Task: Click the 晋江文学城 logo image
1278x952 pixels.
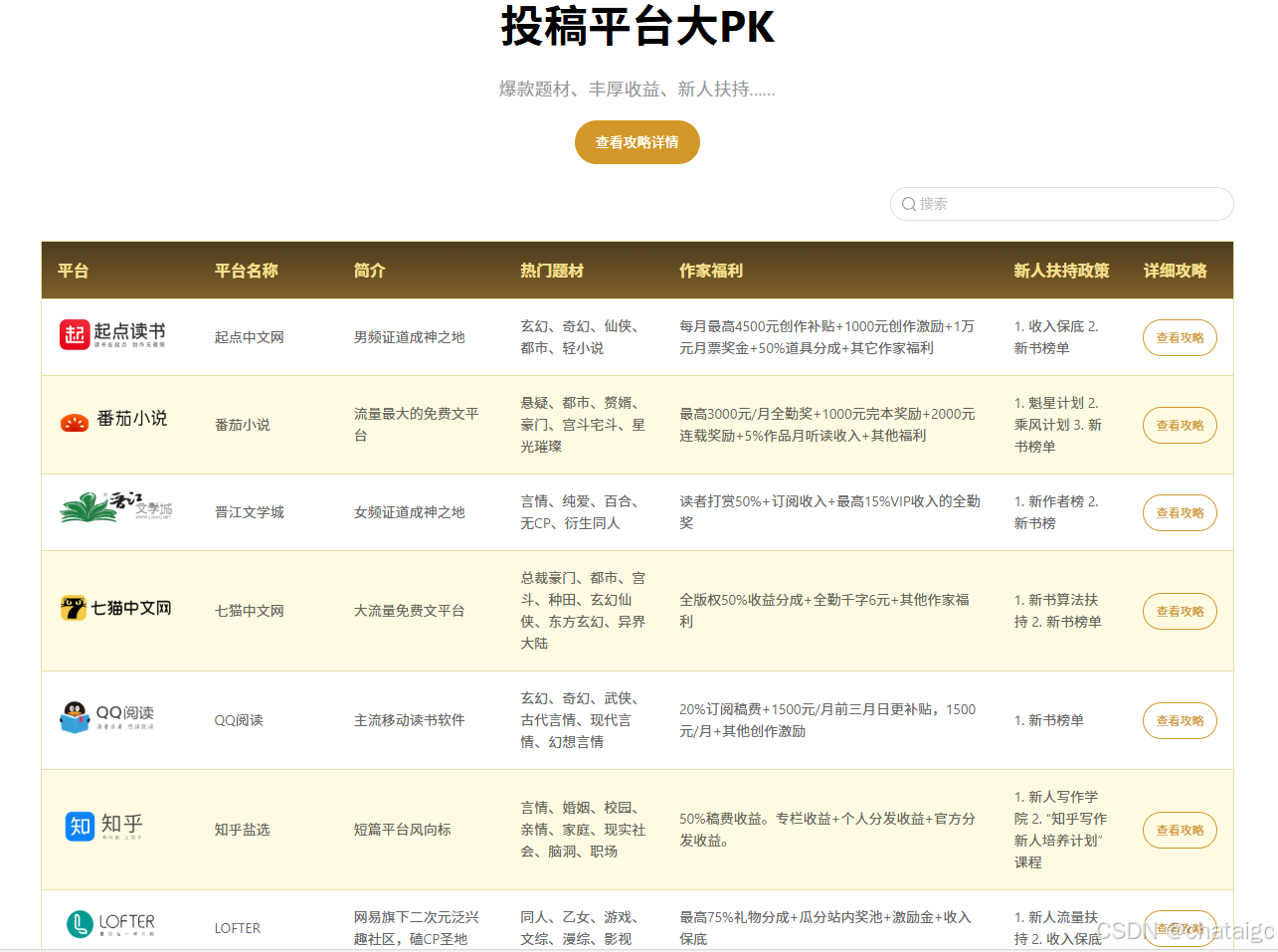Action: pyautogui.click(x=115, y=506)
